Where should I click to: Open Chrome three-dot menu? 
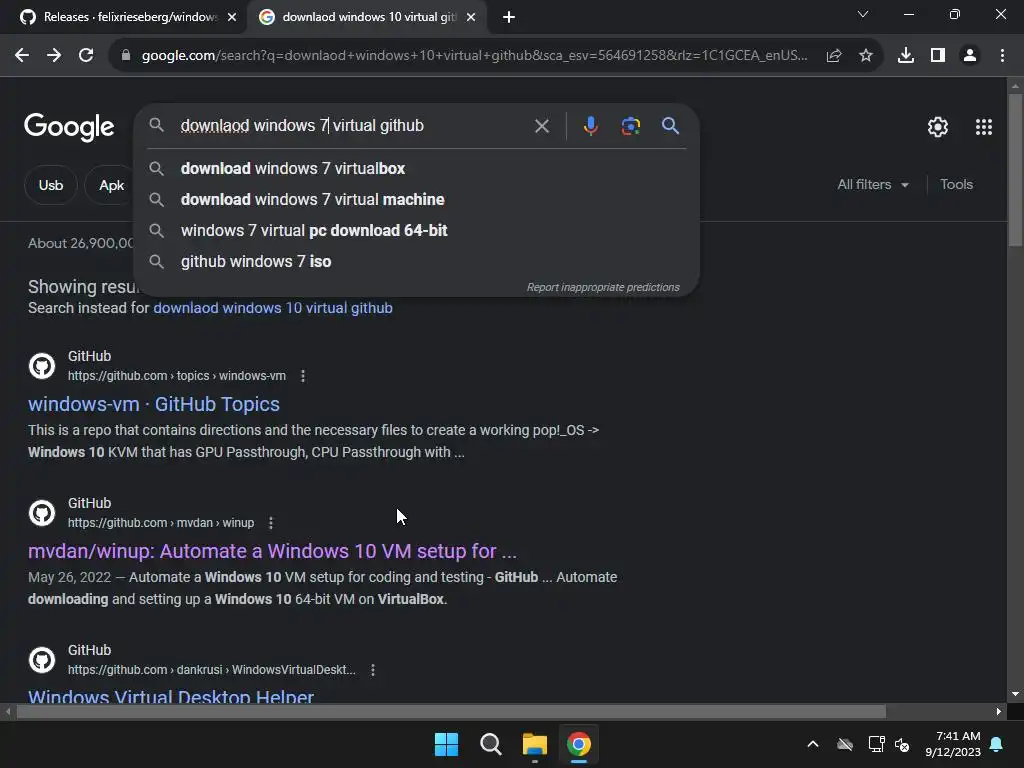(1002, 56)
